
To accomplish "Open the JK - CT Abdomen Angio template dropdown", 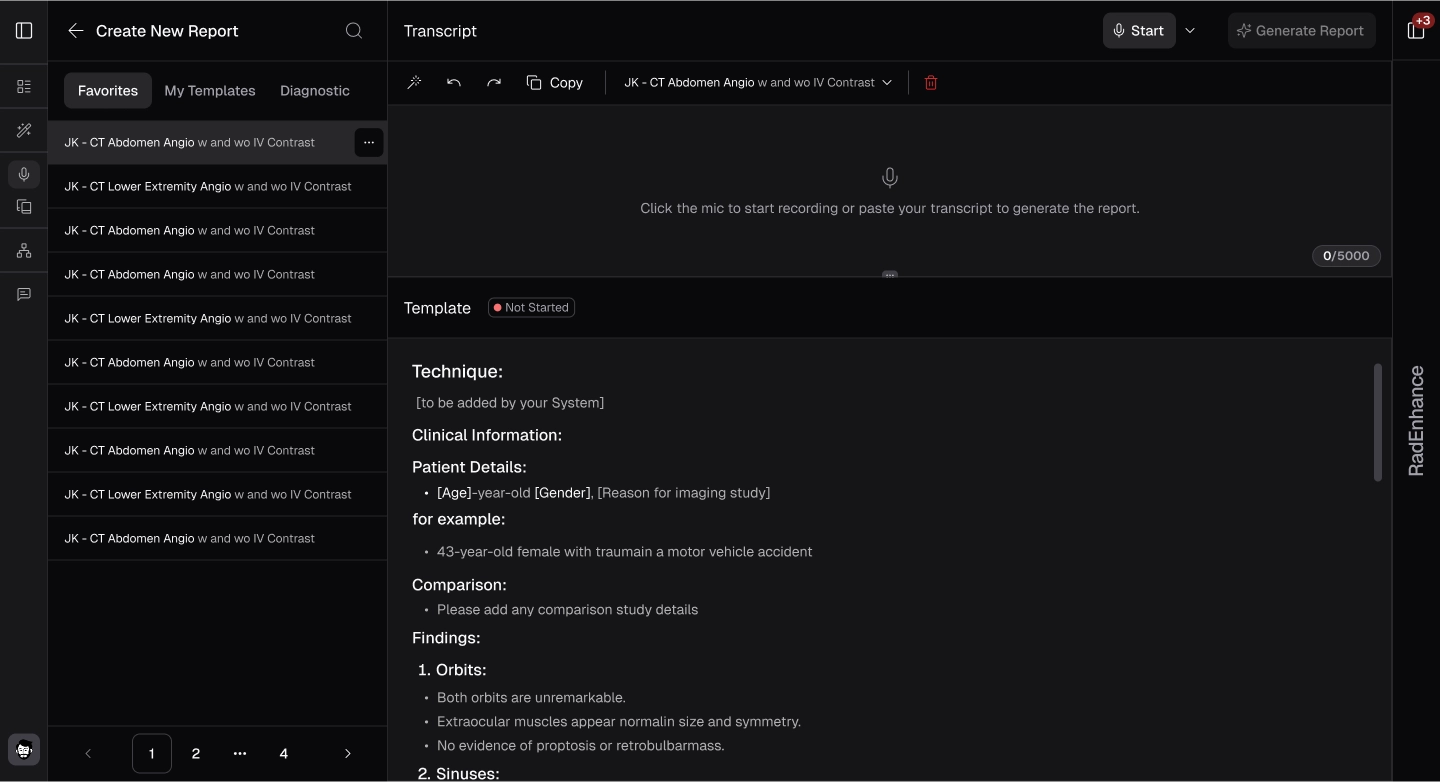I will 758,83.
